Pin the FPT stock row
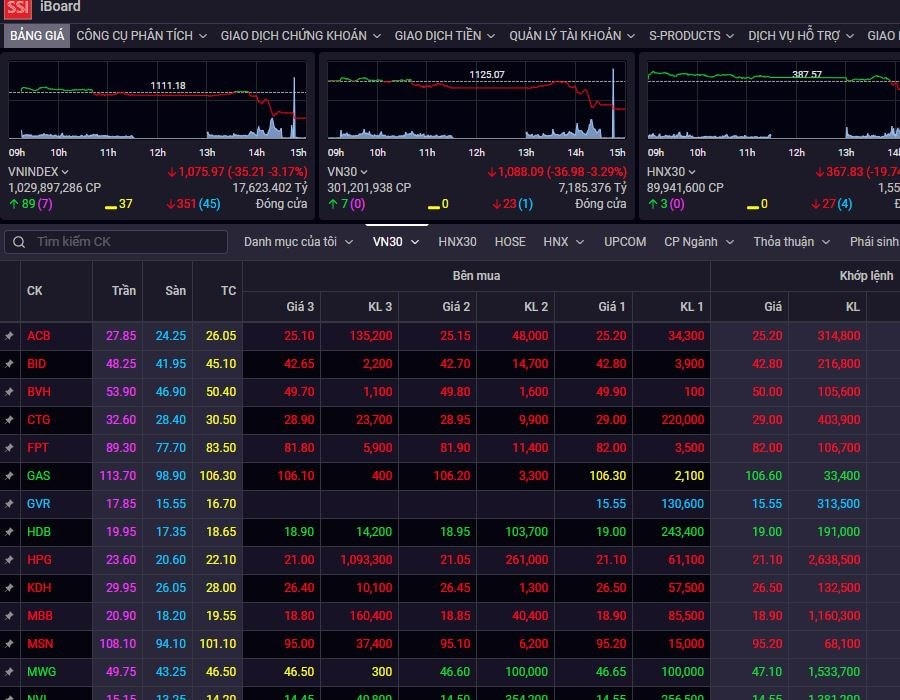 click(10, 448)
